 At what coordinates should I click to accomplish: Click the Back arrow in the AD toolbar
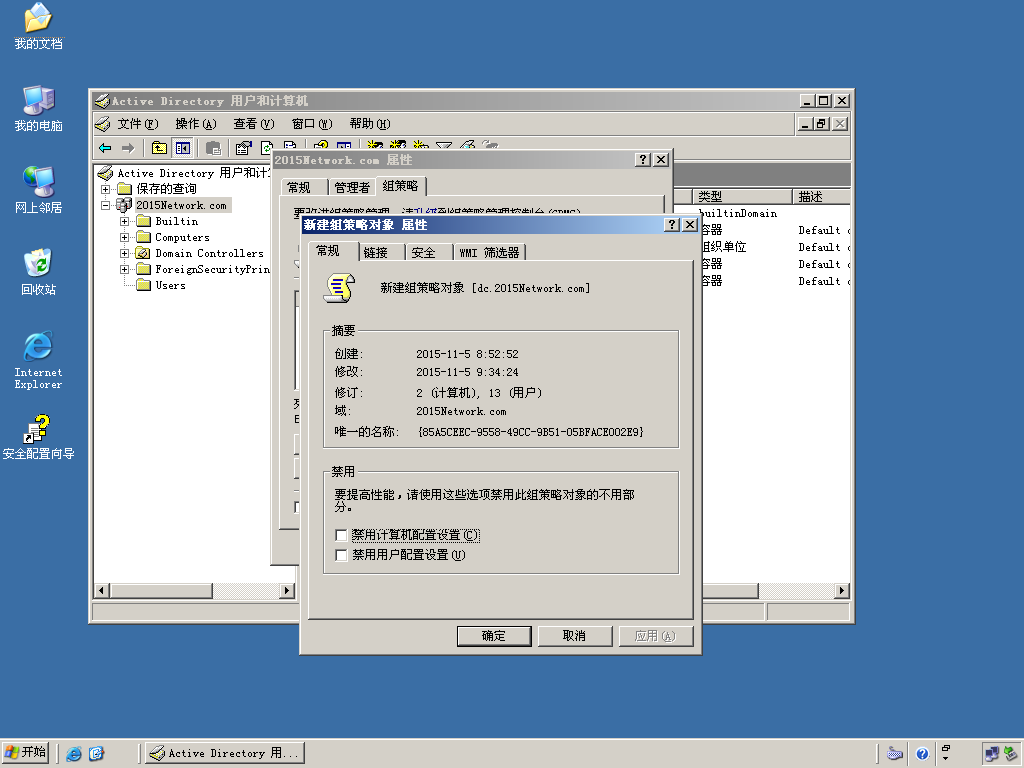(x=105, y=148)
